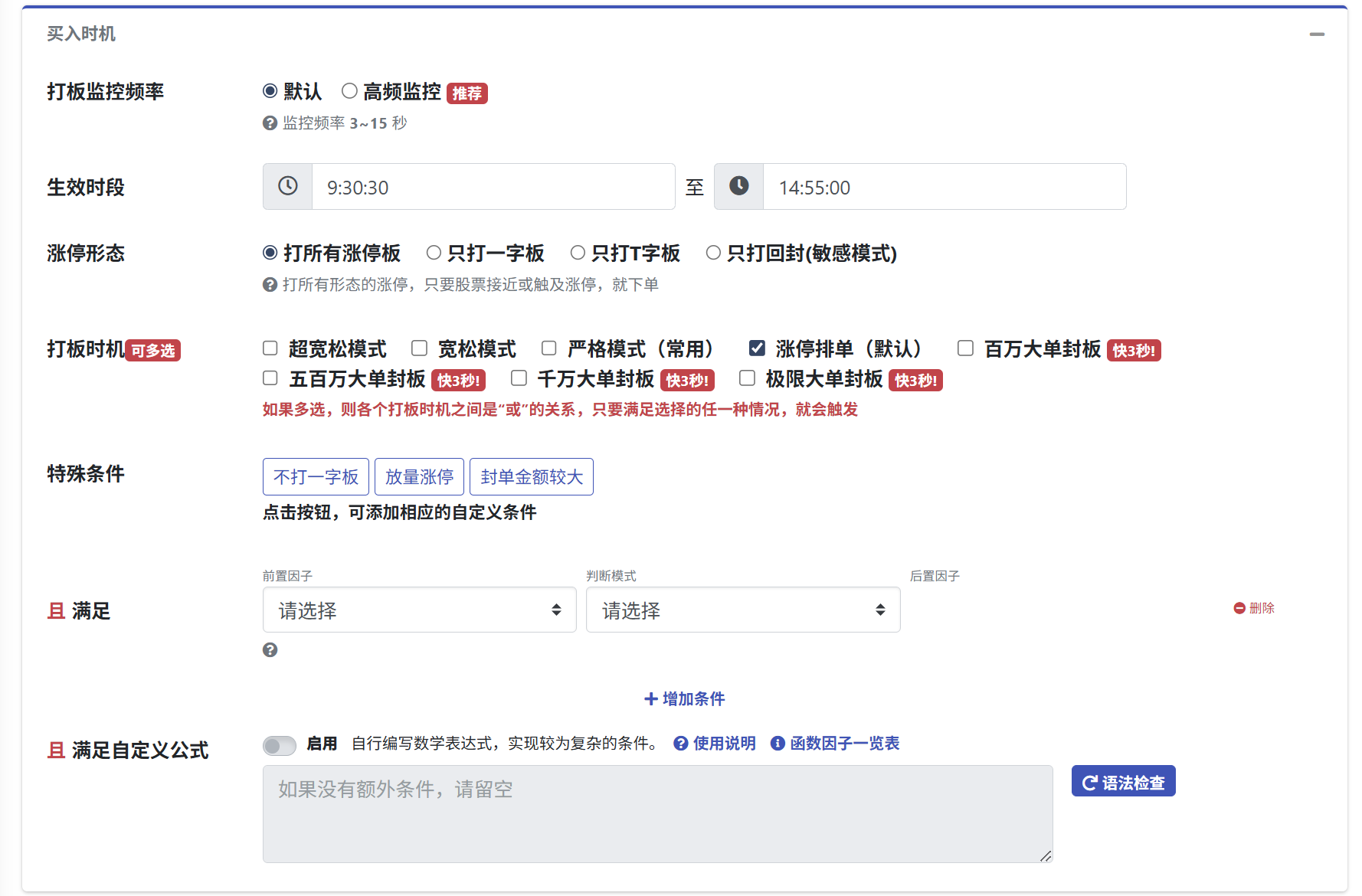Click the clock icon beside start time 9:30:30

point(287,186)
